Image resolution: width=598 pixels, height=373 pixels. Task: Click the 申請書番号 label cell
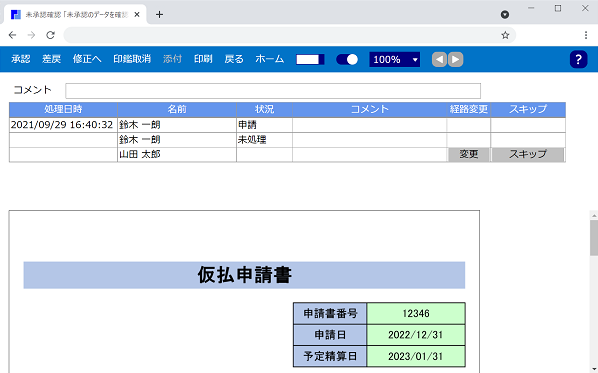pyautogui.click(x=330, y=314)
